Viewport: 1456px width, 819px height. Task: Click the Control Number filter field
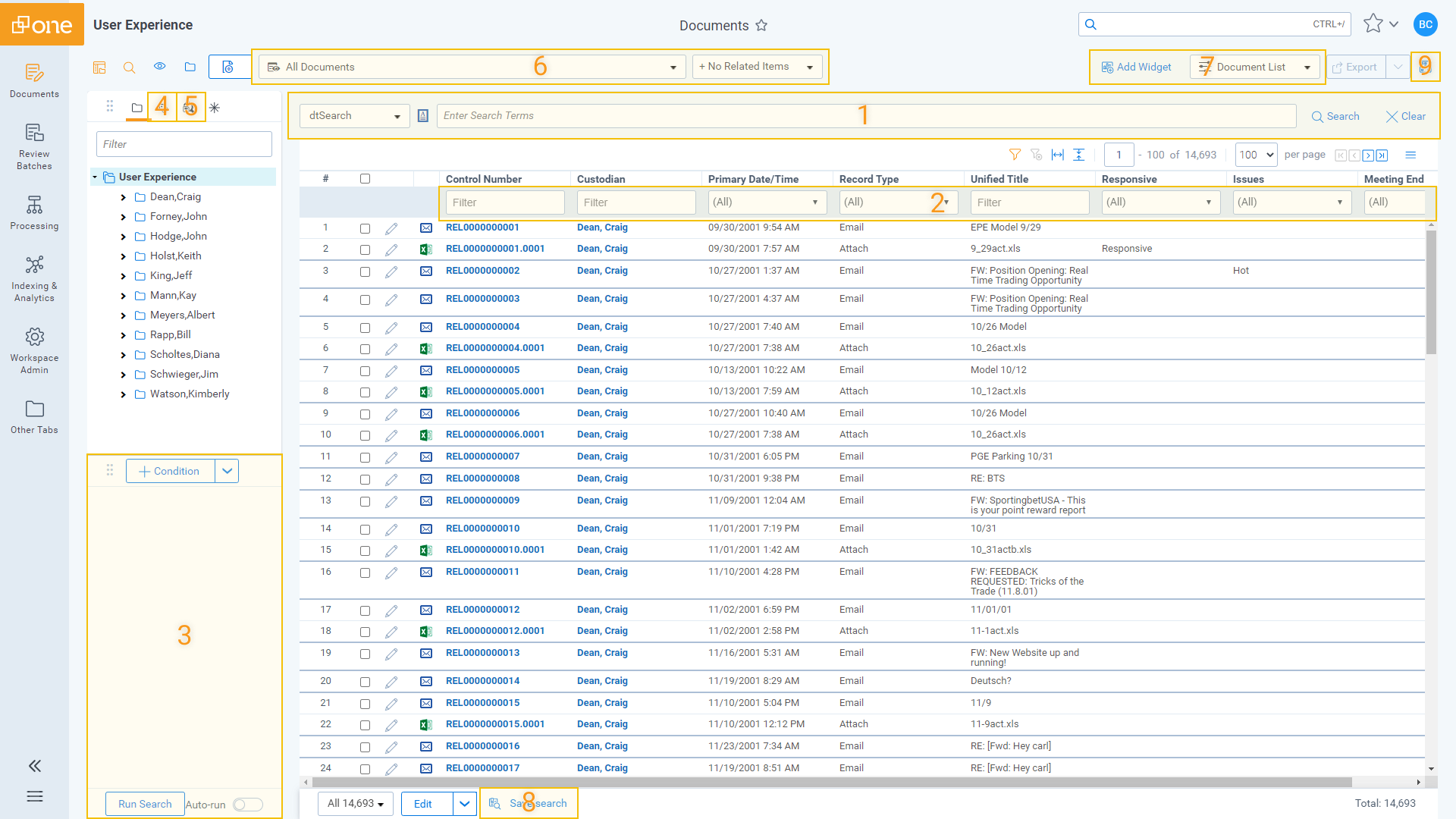(x=505, y=202)
